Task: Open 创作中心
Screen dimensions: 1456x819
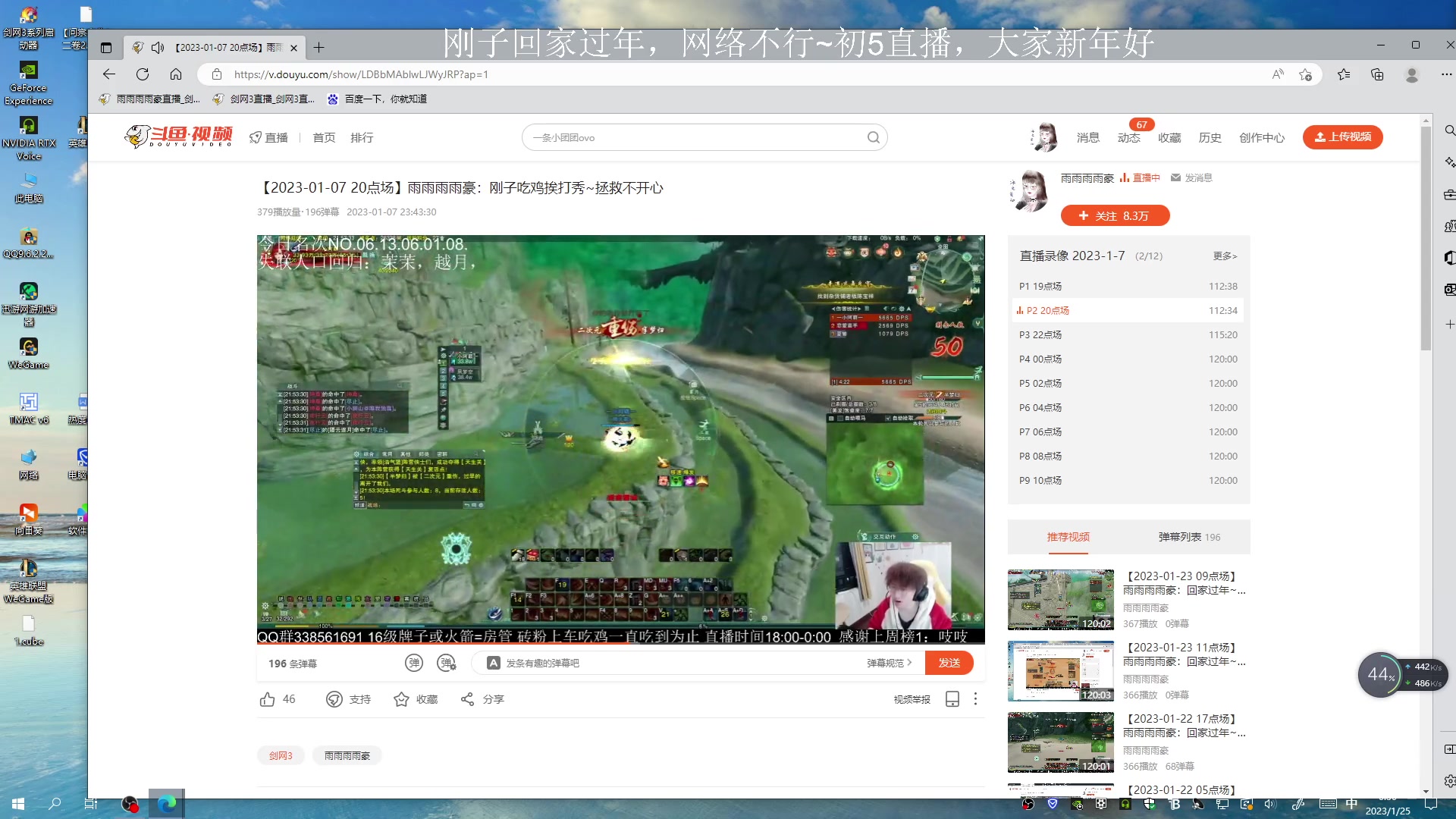Action: (1262, 138)
